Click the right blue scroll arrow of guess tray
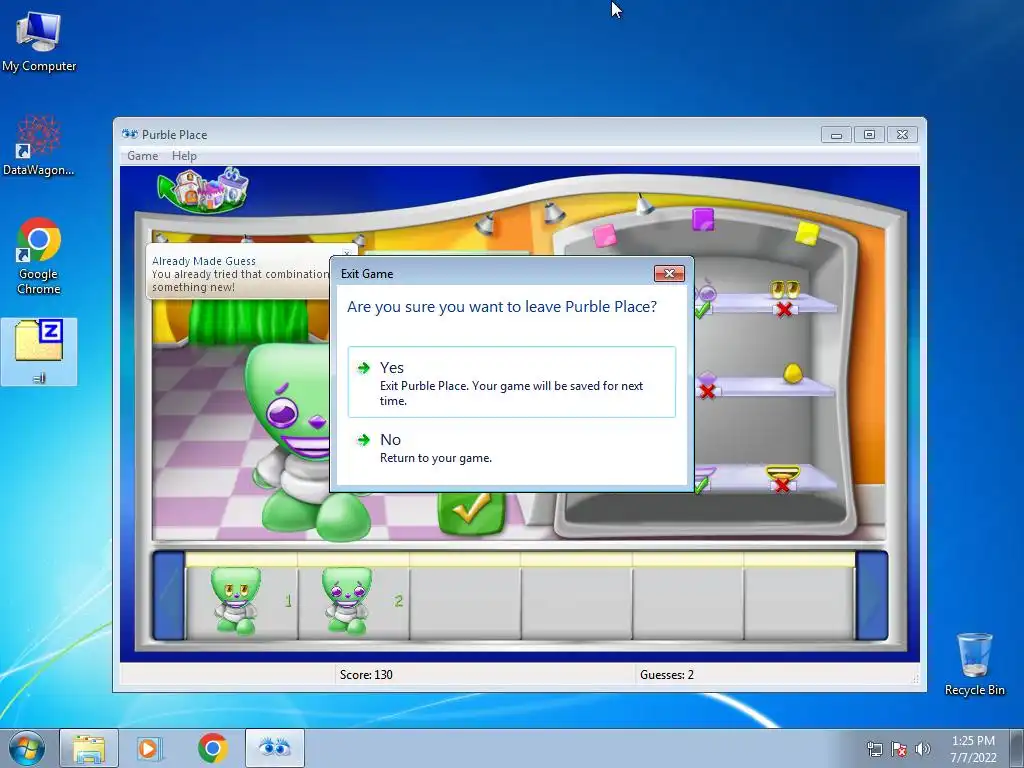 [872, 596]
